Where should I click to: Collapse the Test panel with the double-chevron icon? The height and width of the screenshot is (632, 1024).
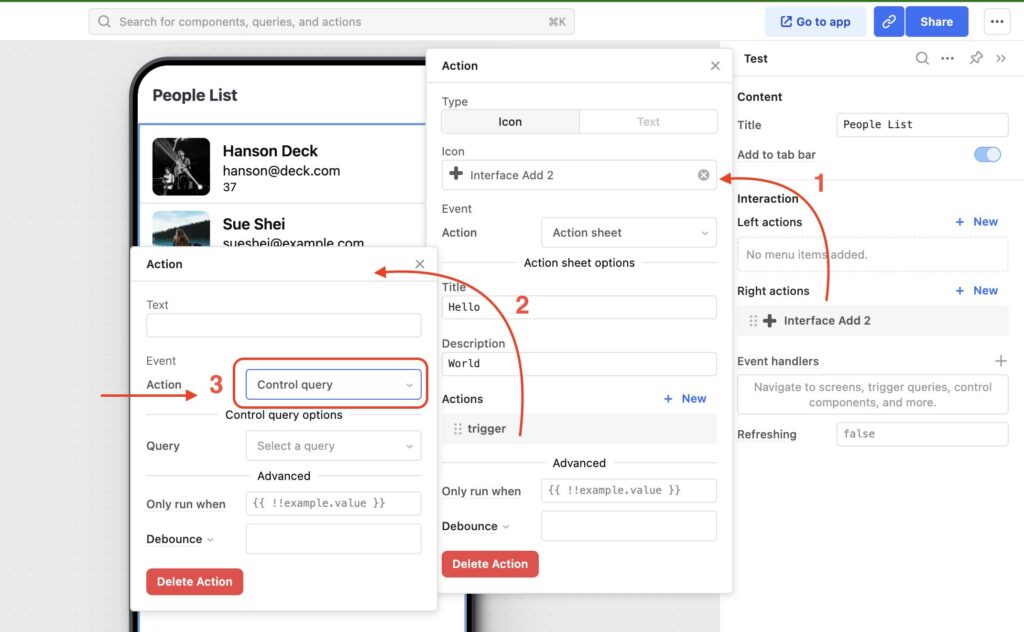(1000, 59)
